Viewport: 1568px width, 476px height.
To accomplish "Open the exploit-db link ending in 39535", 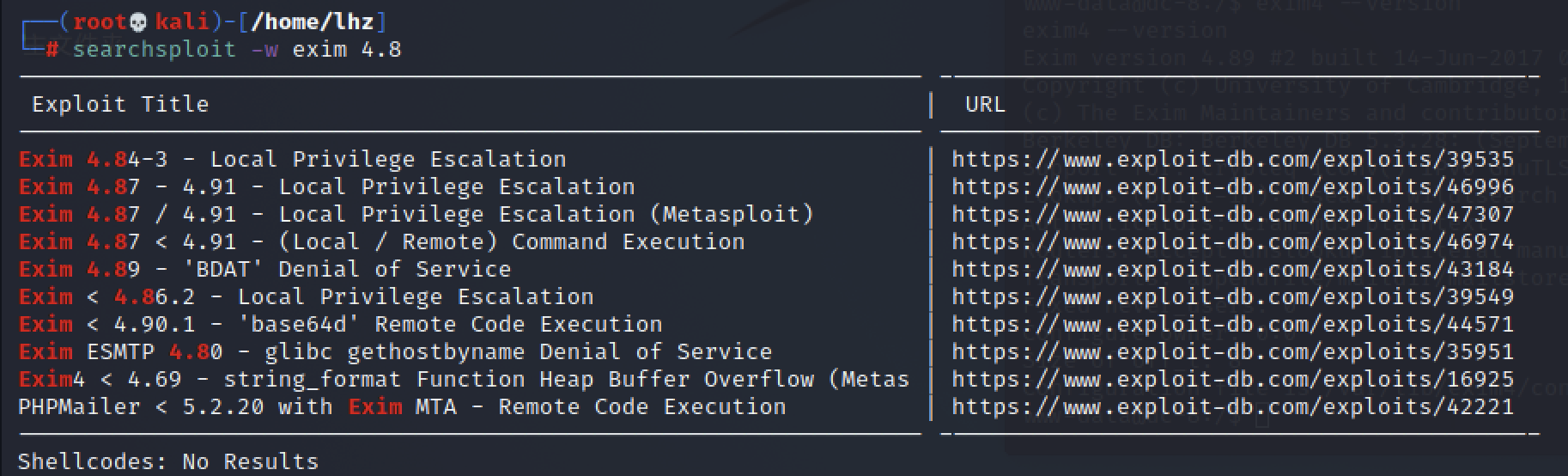I will [1232, 159].
